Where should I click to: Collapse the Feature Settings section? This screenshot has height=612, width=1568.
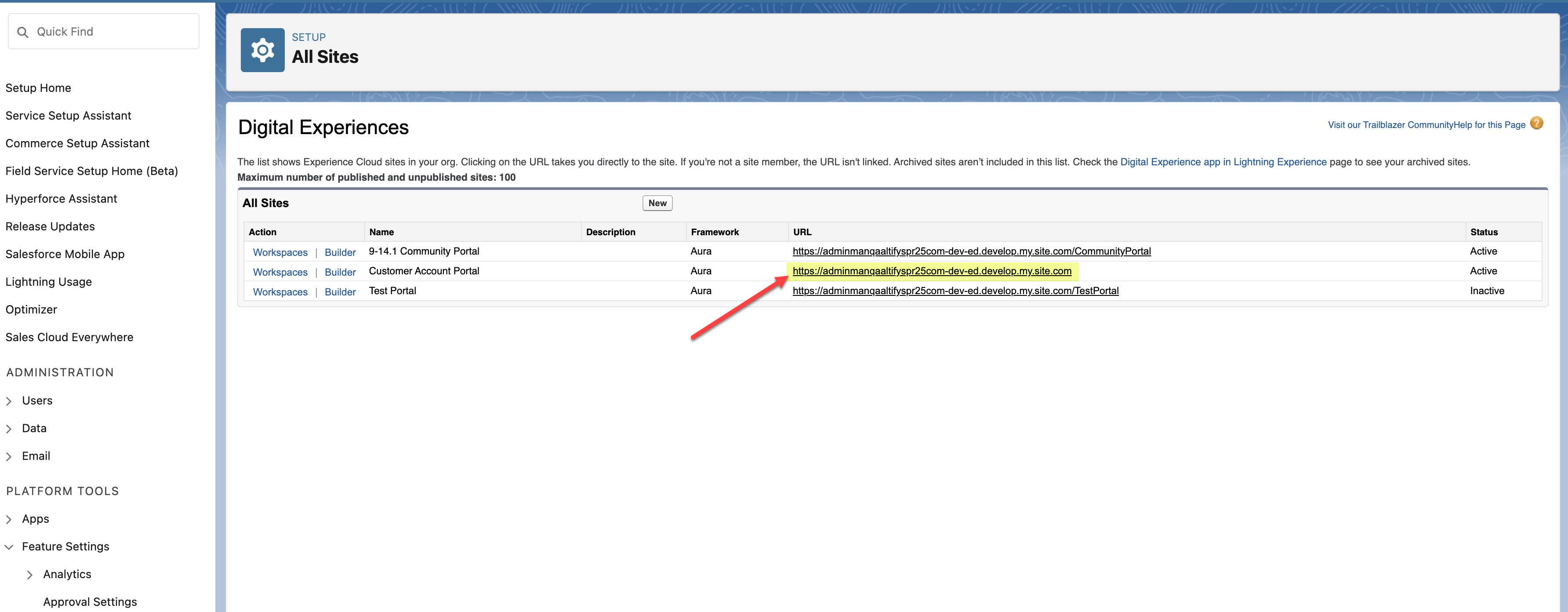pyautogui.click(x=8, y=547)
